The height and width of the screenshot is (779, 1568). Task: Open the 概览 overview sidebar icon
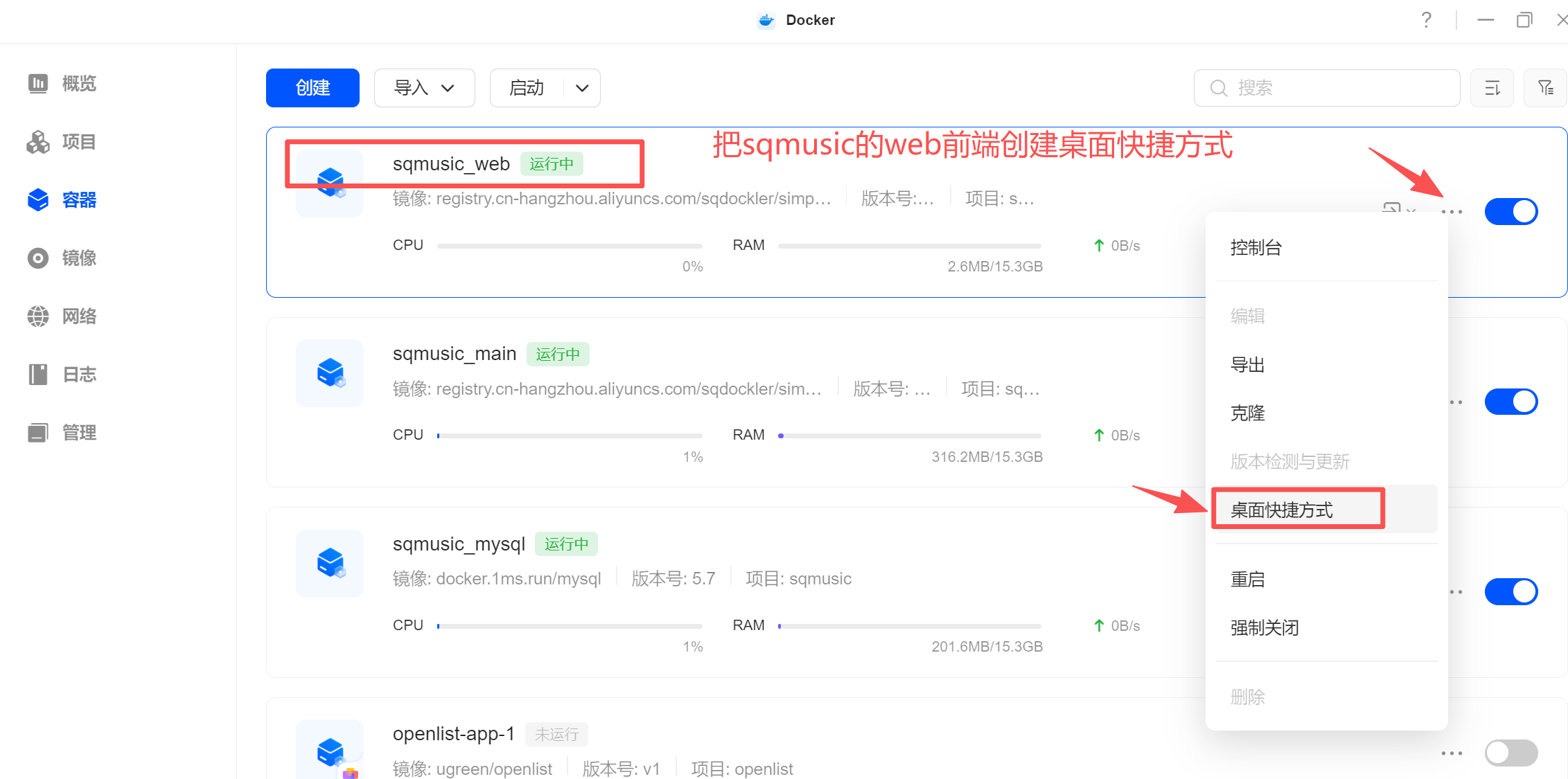coord(38,84)
